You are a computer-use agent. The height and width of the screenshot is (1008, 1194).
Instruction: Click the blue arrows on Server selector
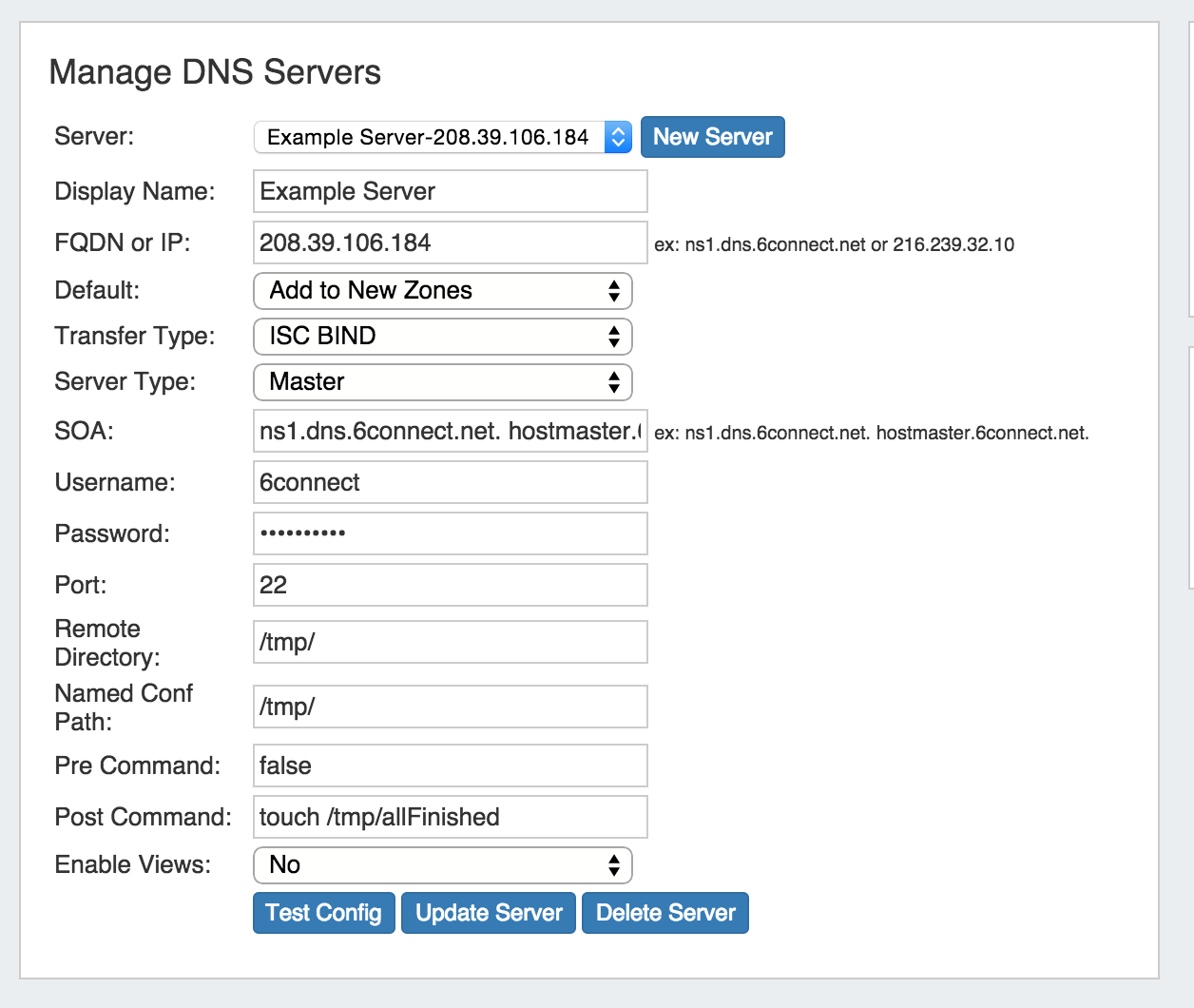pos(618,137)
